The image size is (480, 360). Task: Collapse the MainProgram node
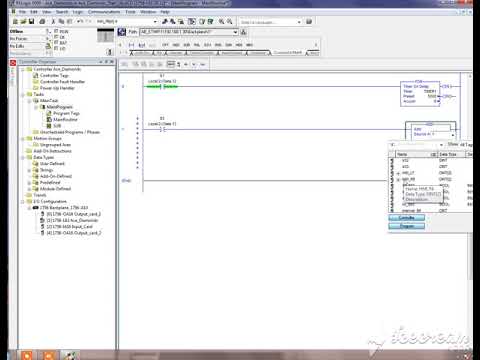point(36,107)
